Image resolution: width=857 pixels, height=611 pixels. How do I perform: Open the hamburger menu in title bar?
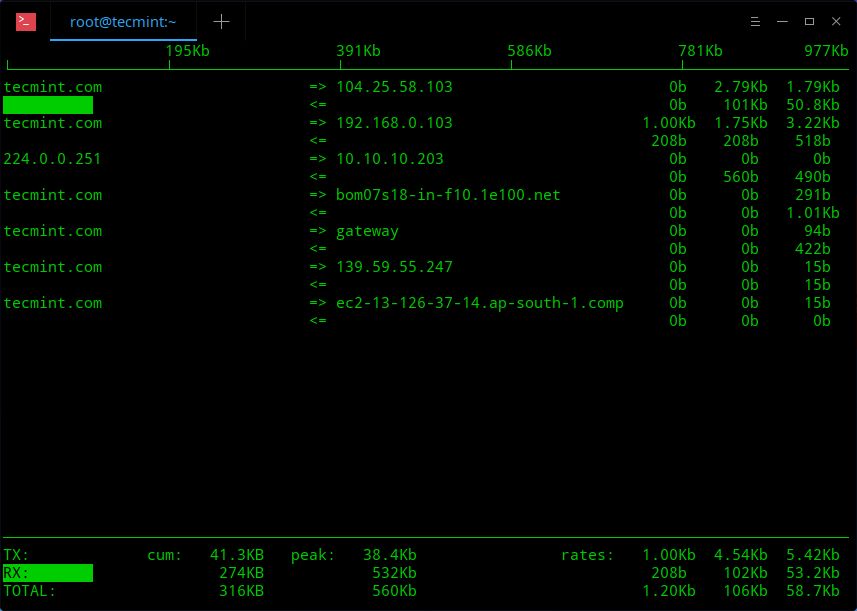coord(755,22)
